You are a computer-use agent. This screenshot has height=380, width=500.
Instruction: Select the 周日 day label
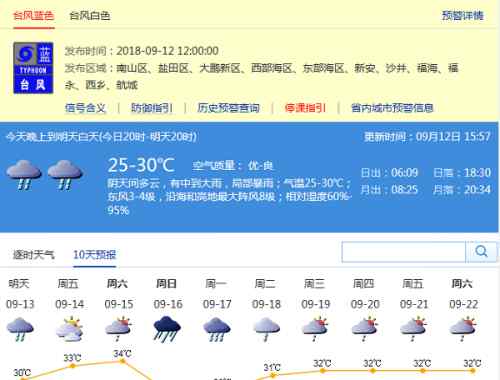166,284
